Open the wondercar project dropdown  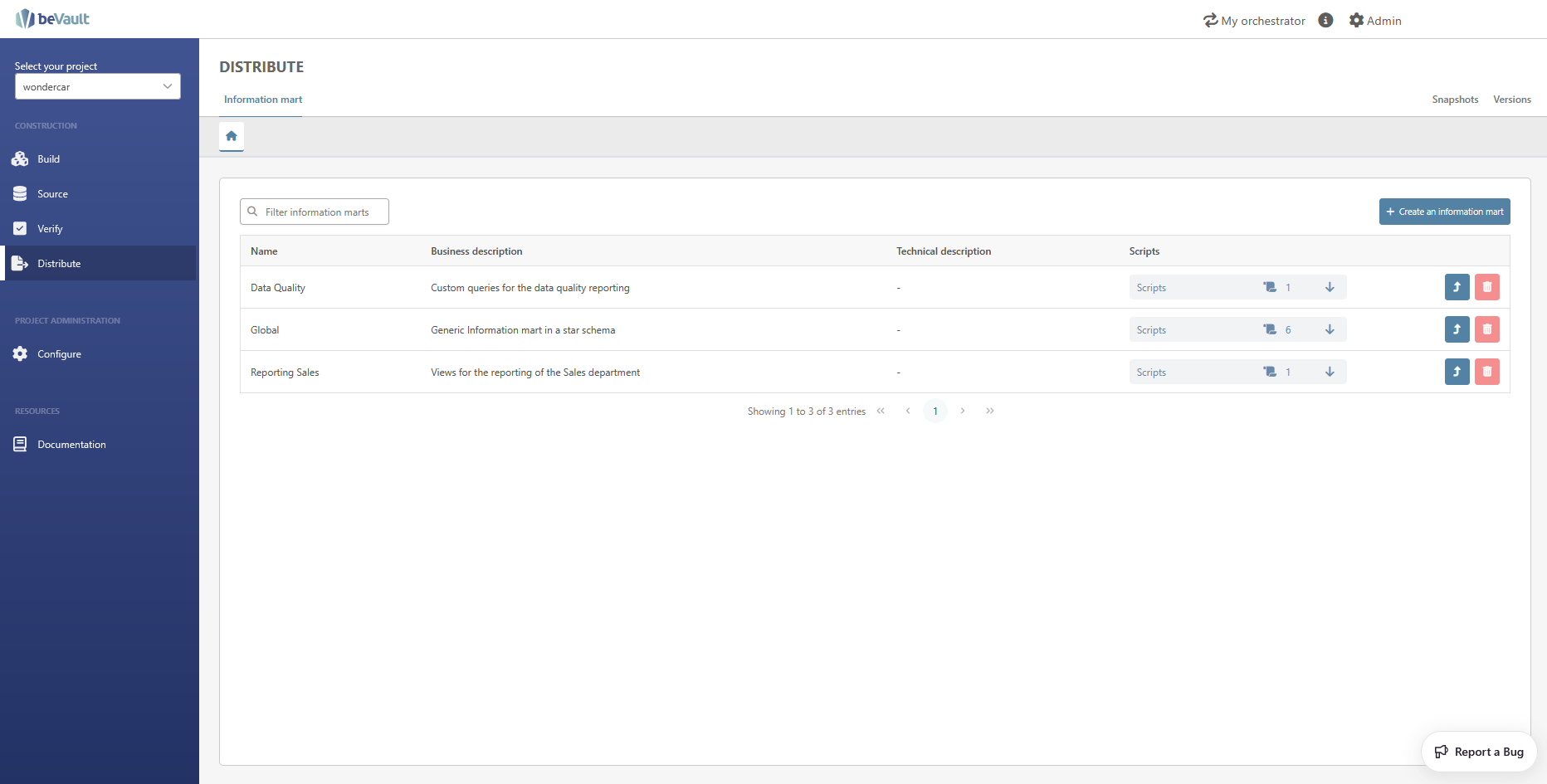point(98,86)
